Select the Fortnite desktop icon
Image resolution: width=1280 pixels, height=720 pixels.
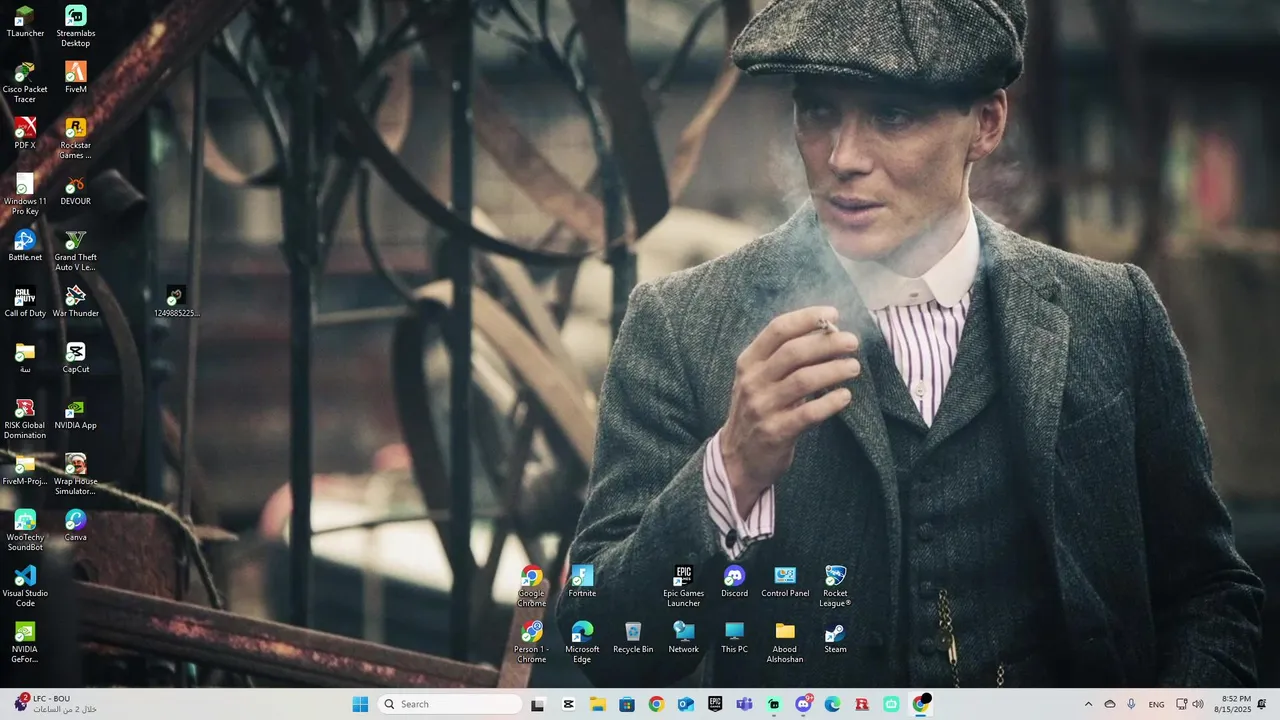point(582,582)
